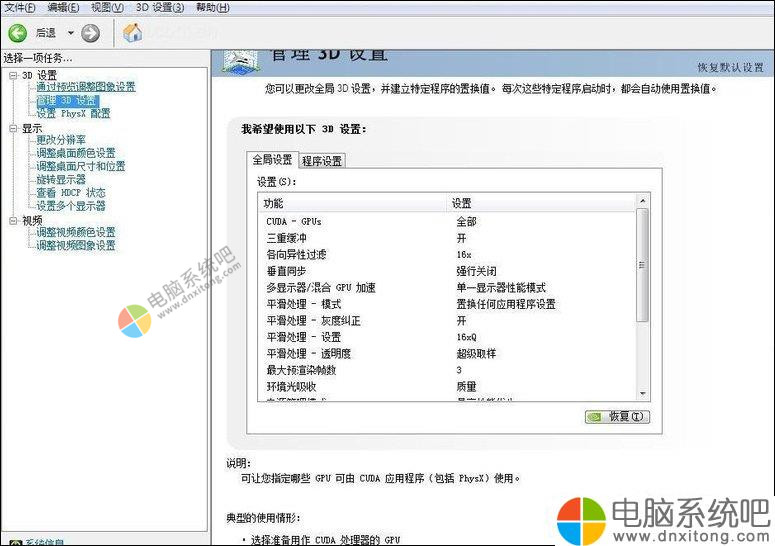Open 调整桌面尺寸和位置 in the task tree
The width and height of the screenshot is (775, 546).
click(x=81, y=166)
